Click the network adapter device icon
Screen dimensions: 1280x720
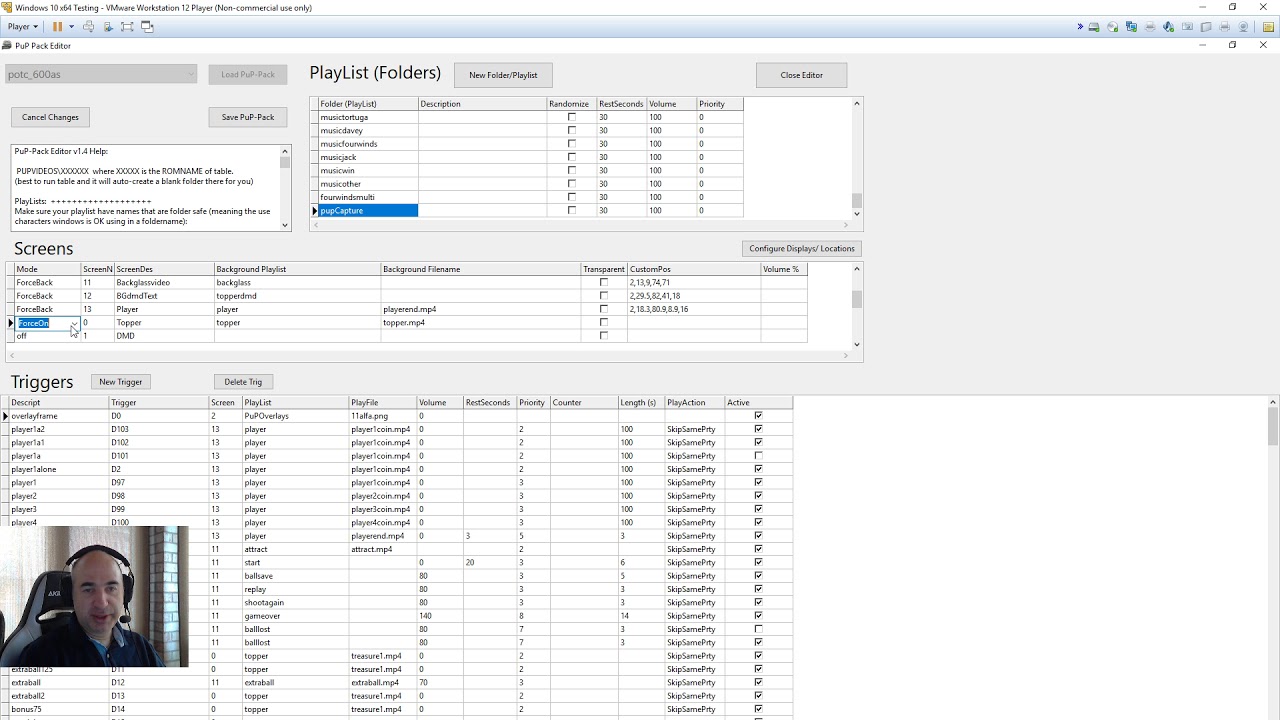coord(1131,27)
